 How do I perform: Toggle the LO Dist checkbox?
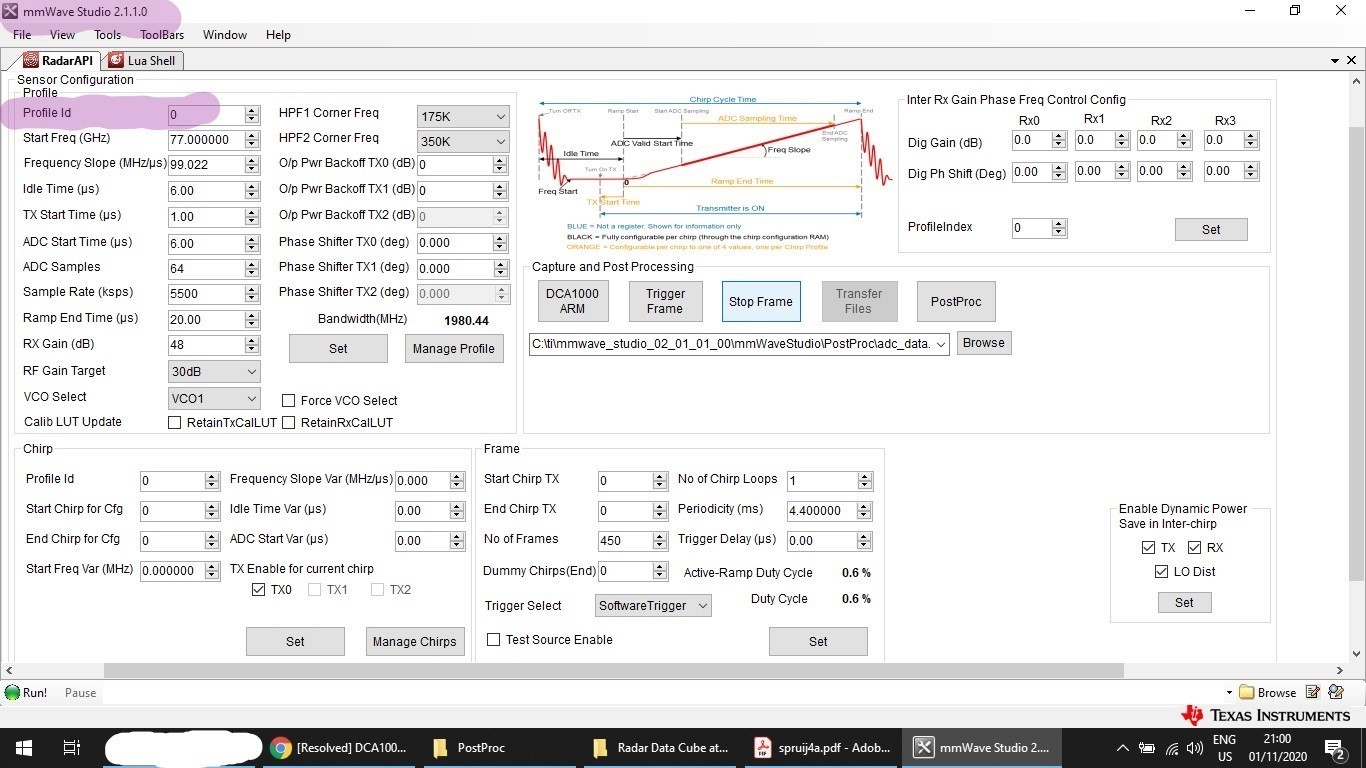(x=1161, y=572)
